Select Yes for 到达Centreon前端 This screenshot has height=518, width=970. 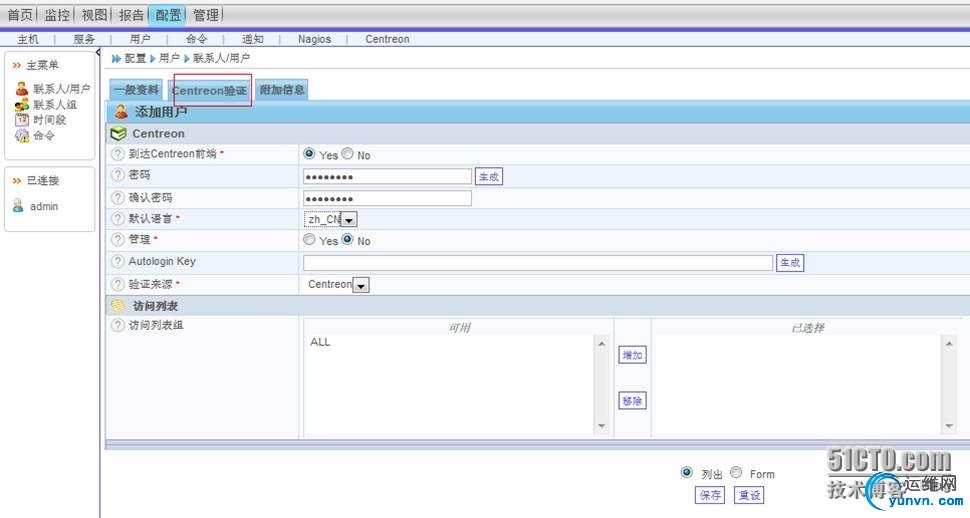(x=309, y=153)
